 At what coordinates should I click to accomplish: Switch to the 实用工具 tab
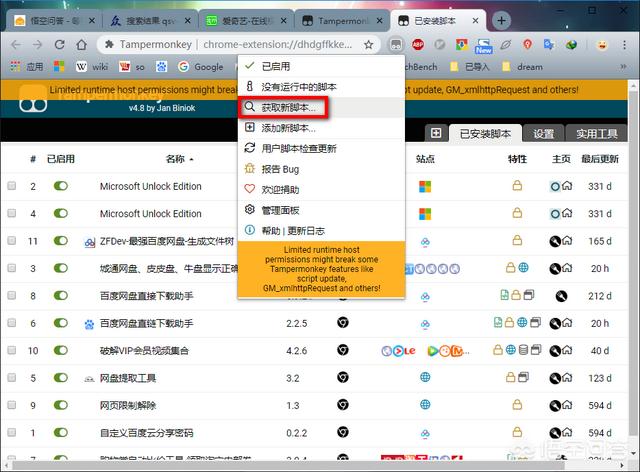coord(596,134)
